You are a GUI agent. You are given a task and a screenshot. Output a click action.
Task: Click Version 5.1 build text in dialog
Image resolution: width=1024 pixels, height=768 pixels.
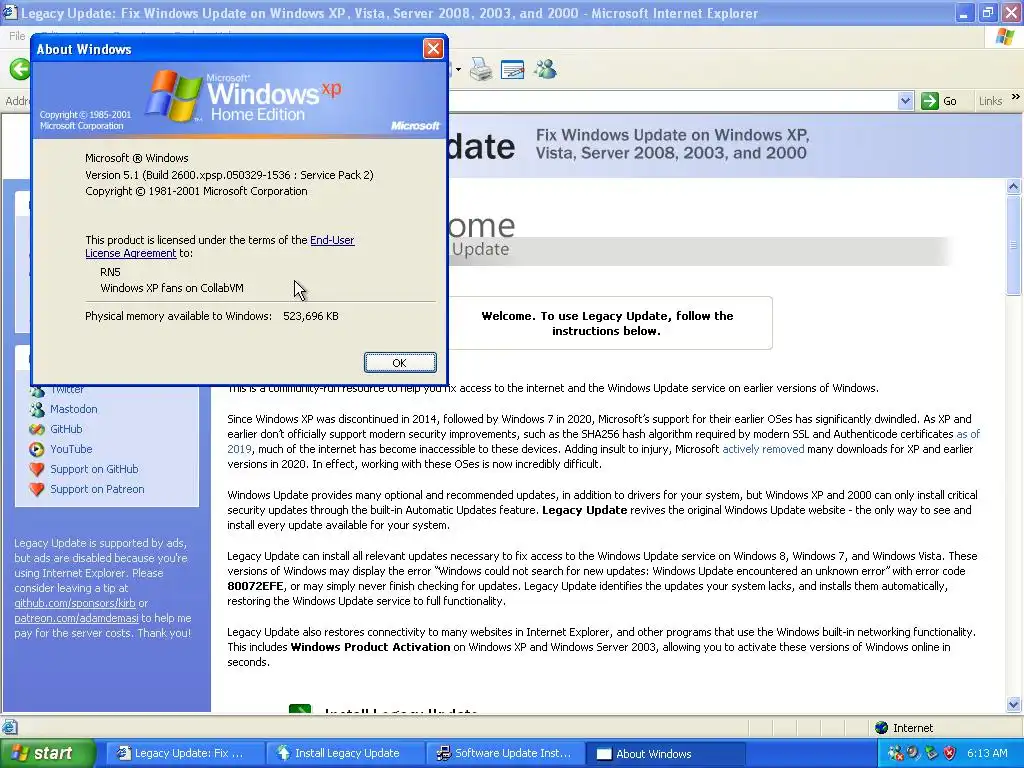click(229, 175)
